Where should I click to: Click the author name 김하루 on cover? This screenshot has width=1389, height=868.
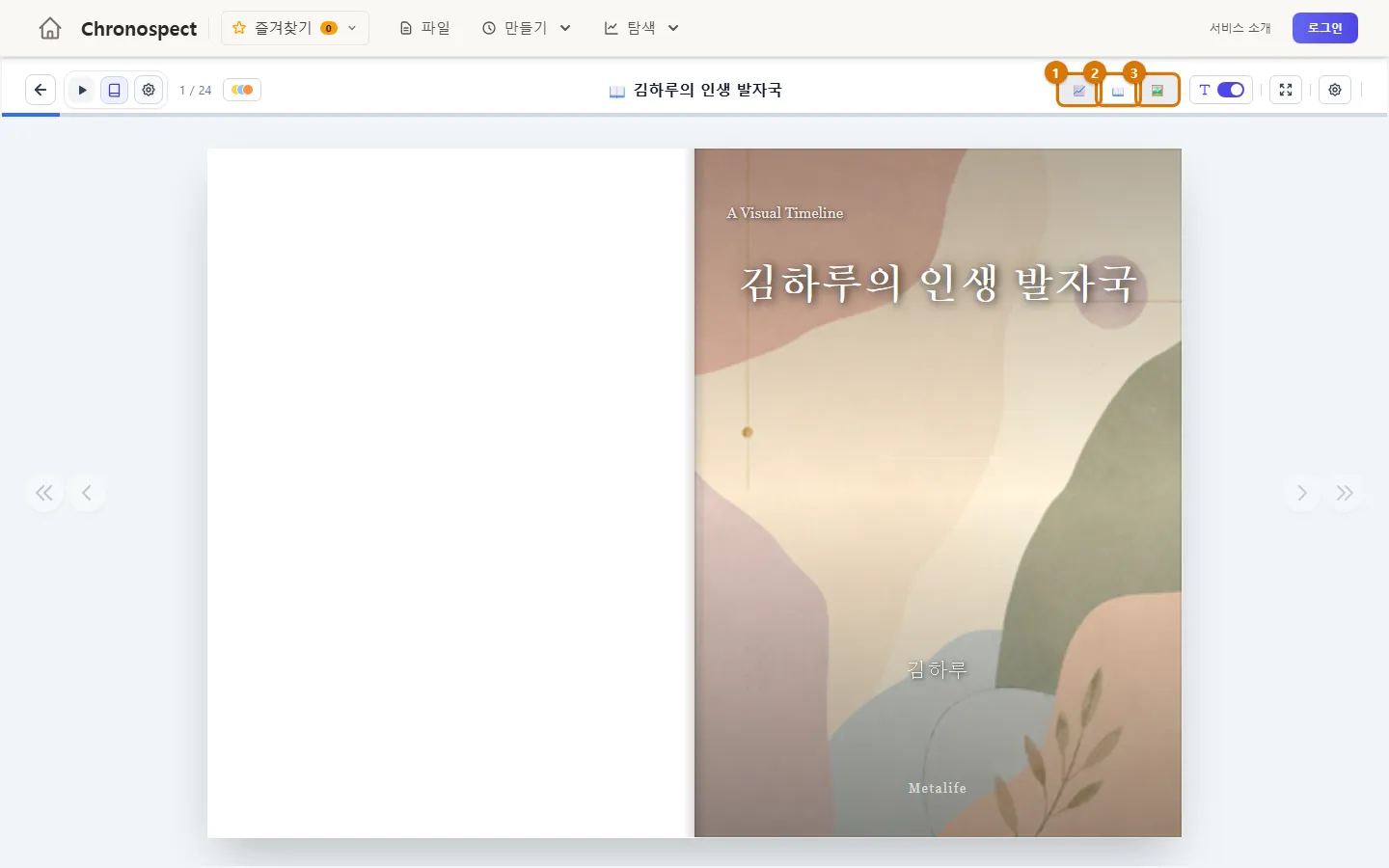[937, 669]
